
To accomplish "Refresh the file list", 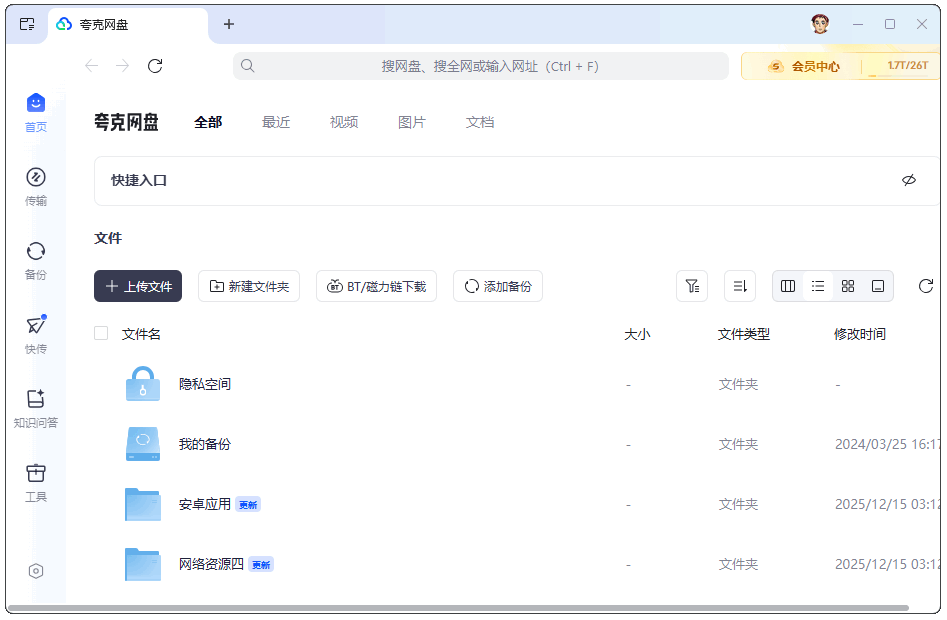I will pyautogui.click(x=926, y=286).
